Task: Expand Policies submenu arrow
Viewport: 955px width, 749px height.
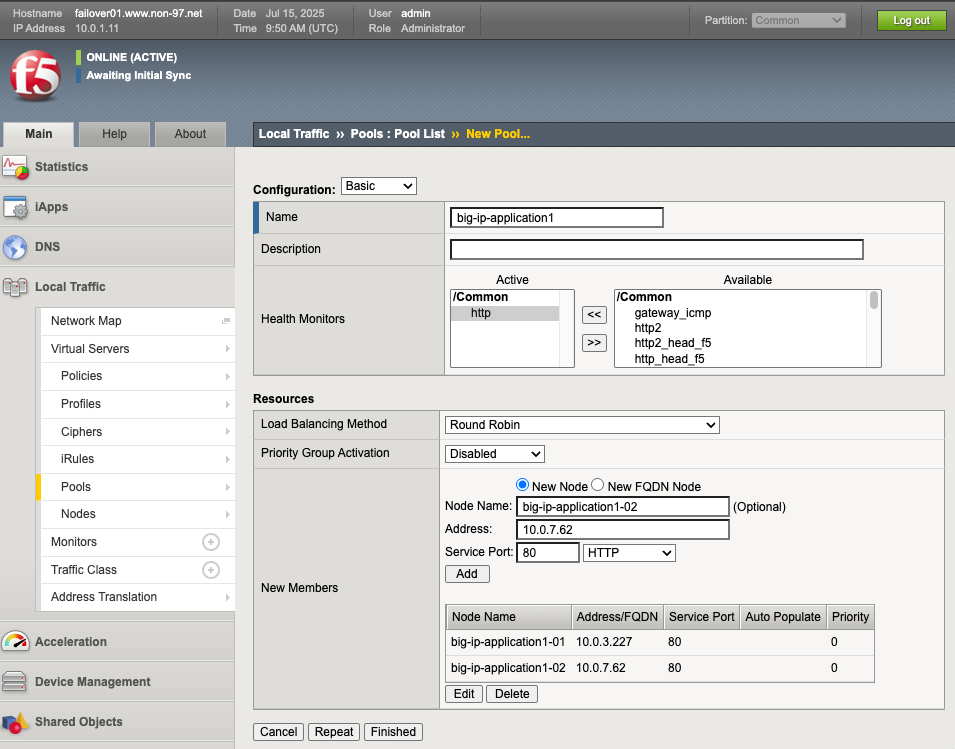Action: tap(227, 376)
